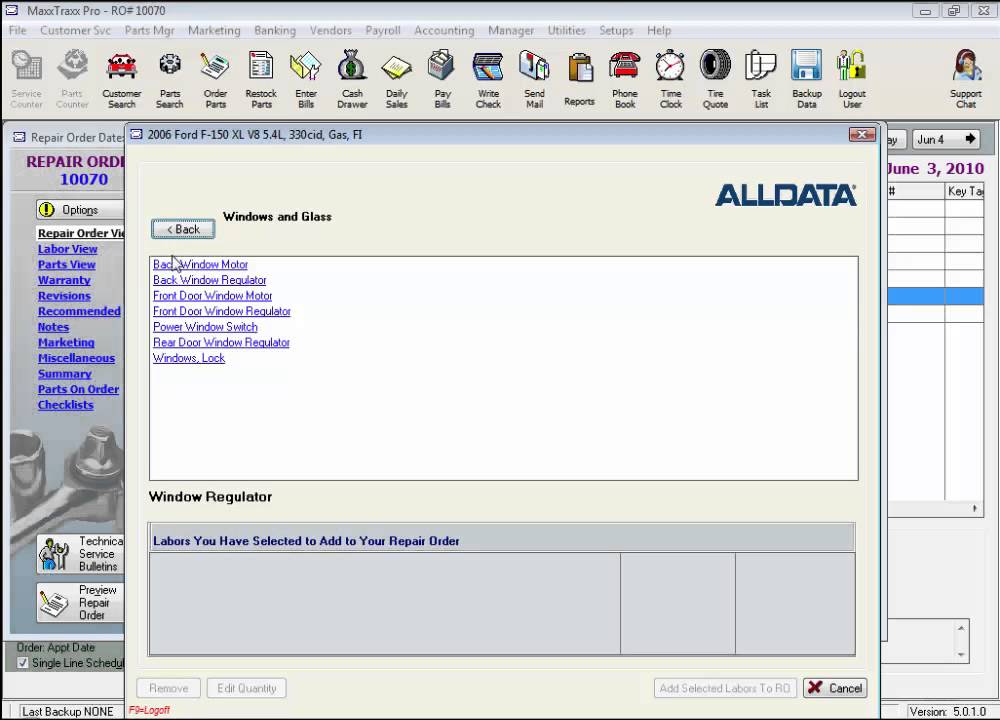The image size is (1000, 720).
Task: Open the Cash Drawer icon
Action: click(x=352, y=78)
